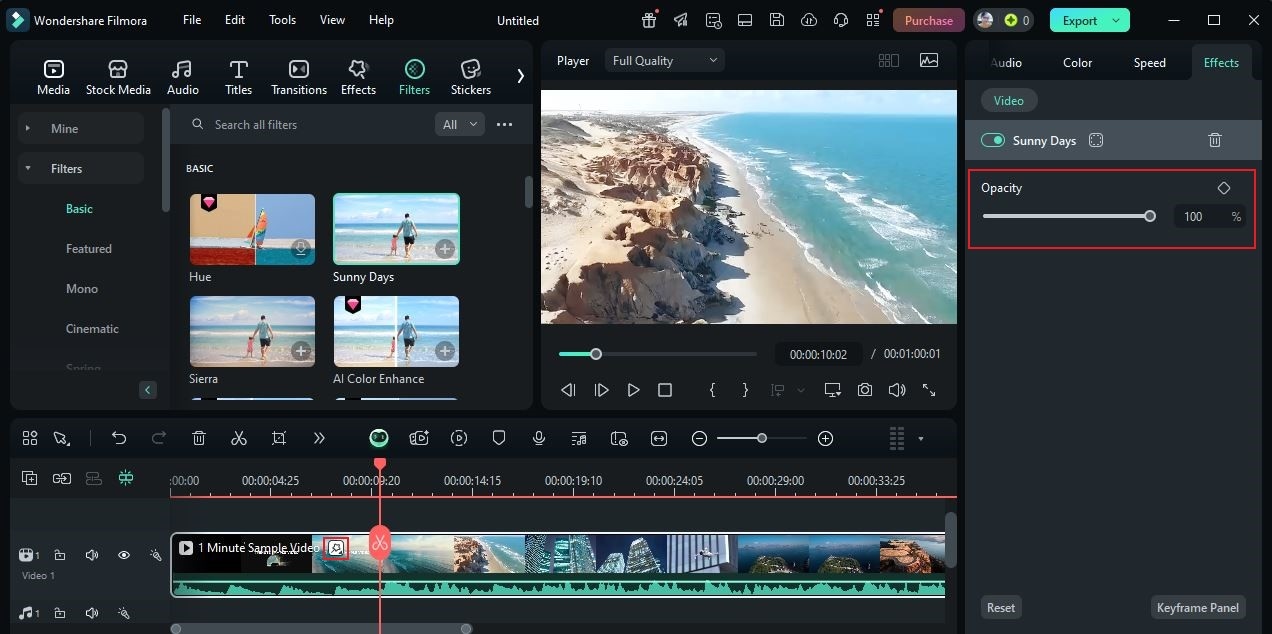The width and height of the screenshot is (1272, 634).
Task: Delete the Sunny Days effect
Action: 1215,141
